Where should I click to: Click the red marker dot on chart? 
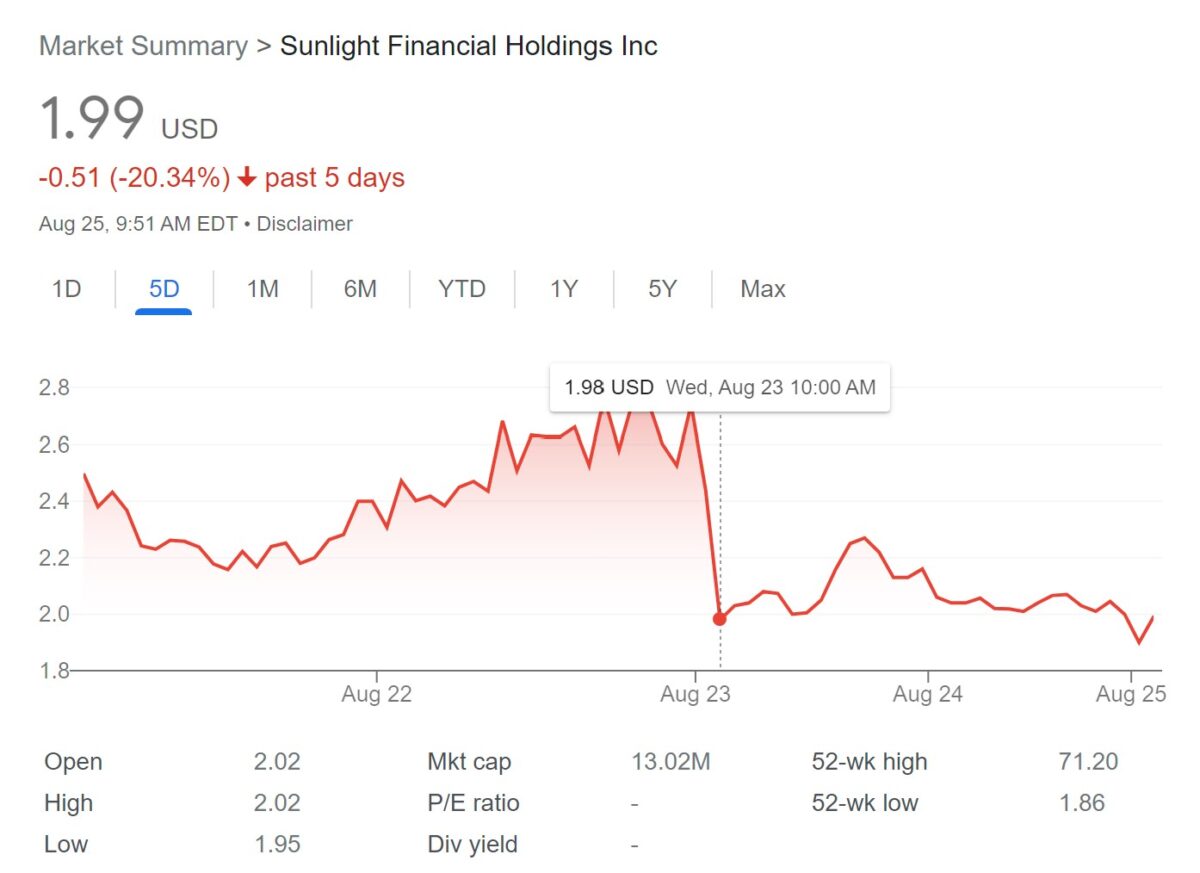(x=719, y=618)
